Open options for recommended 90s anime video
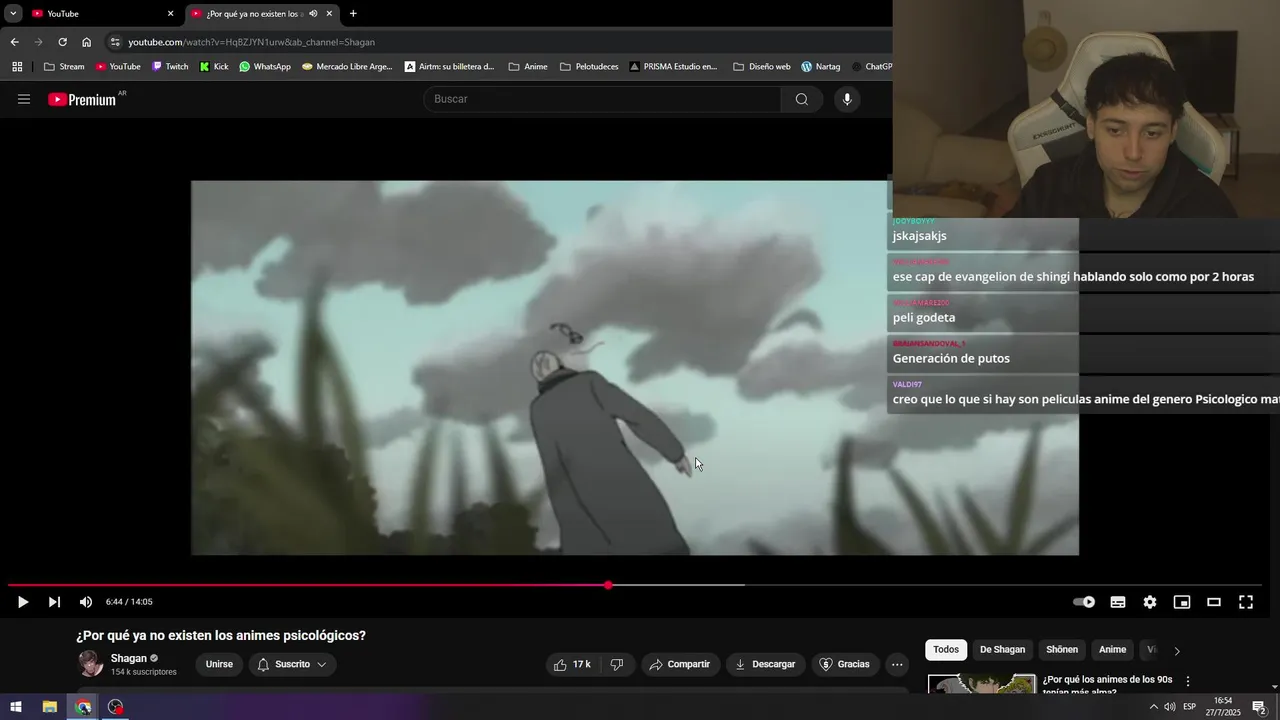Image resolution: width=1280 pixels, height=720 pixels. click(1188, 681)
